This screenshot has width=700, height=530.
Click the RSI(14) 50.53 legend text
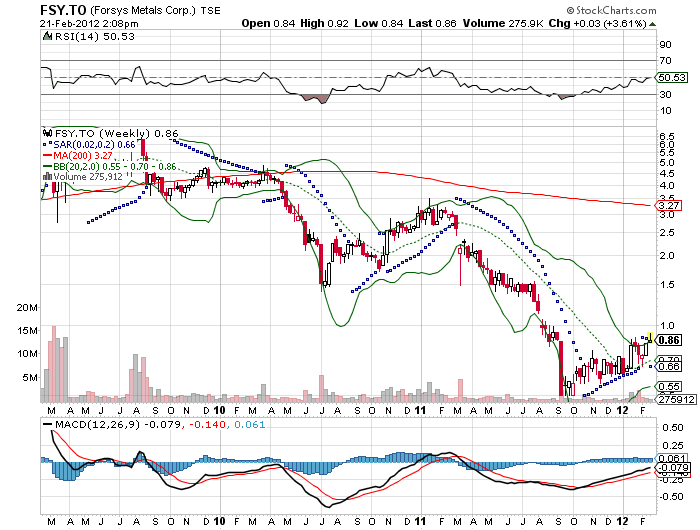click(x=95, y=36)
